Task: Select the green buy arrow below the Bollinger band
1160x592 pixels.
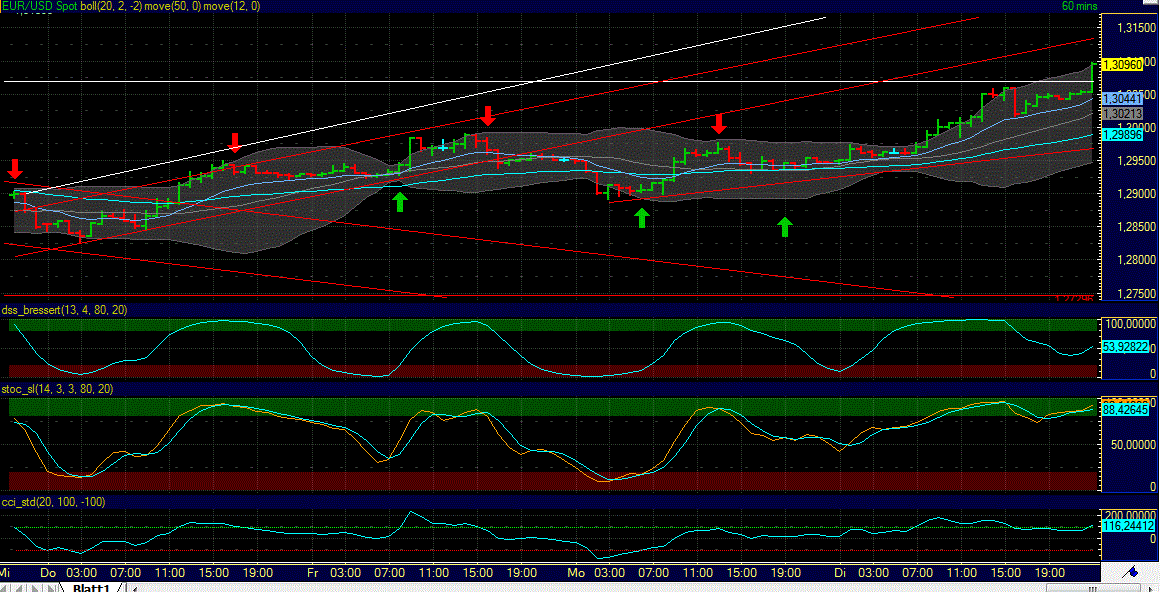Action: click(399, 201)
